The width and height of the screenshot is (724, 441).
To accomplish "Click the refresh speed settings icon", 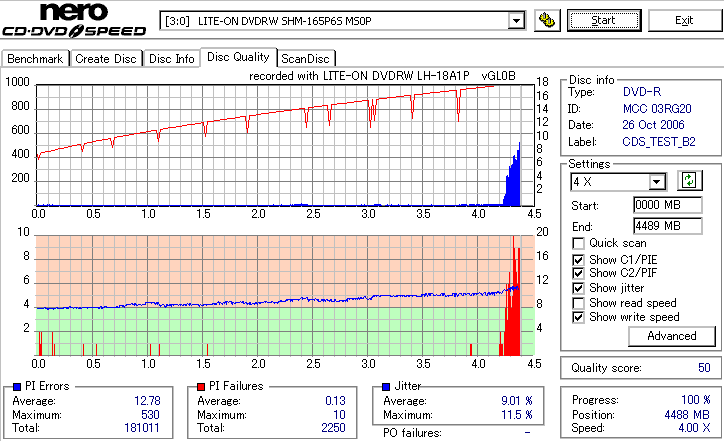I will pyautogui.click(x=689, y=180).
